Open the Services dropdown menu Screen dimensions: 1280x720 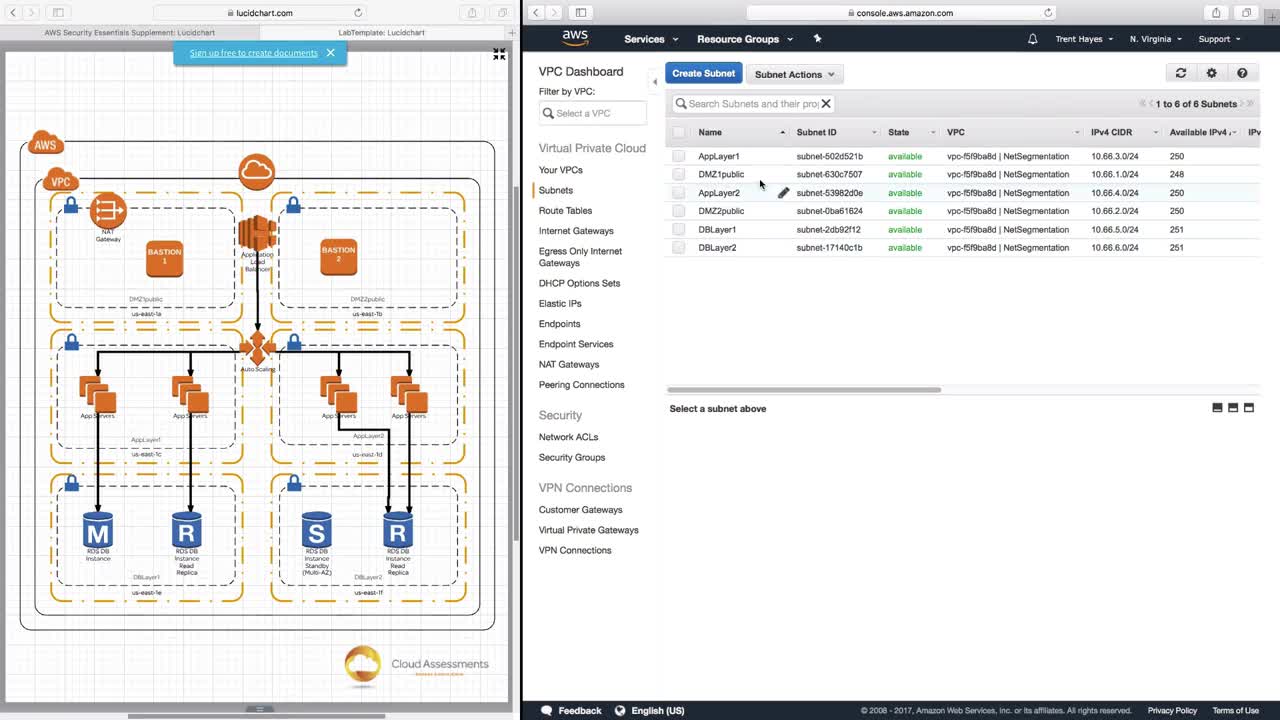tap(651, 39)
